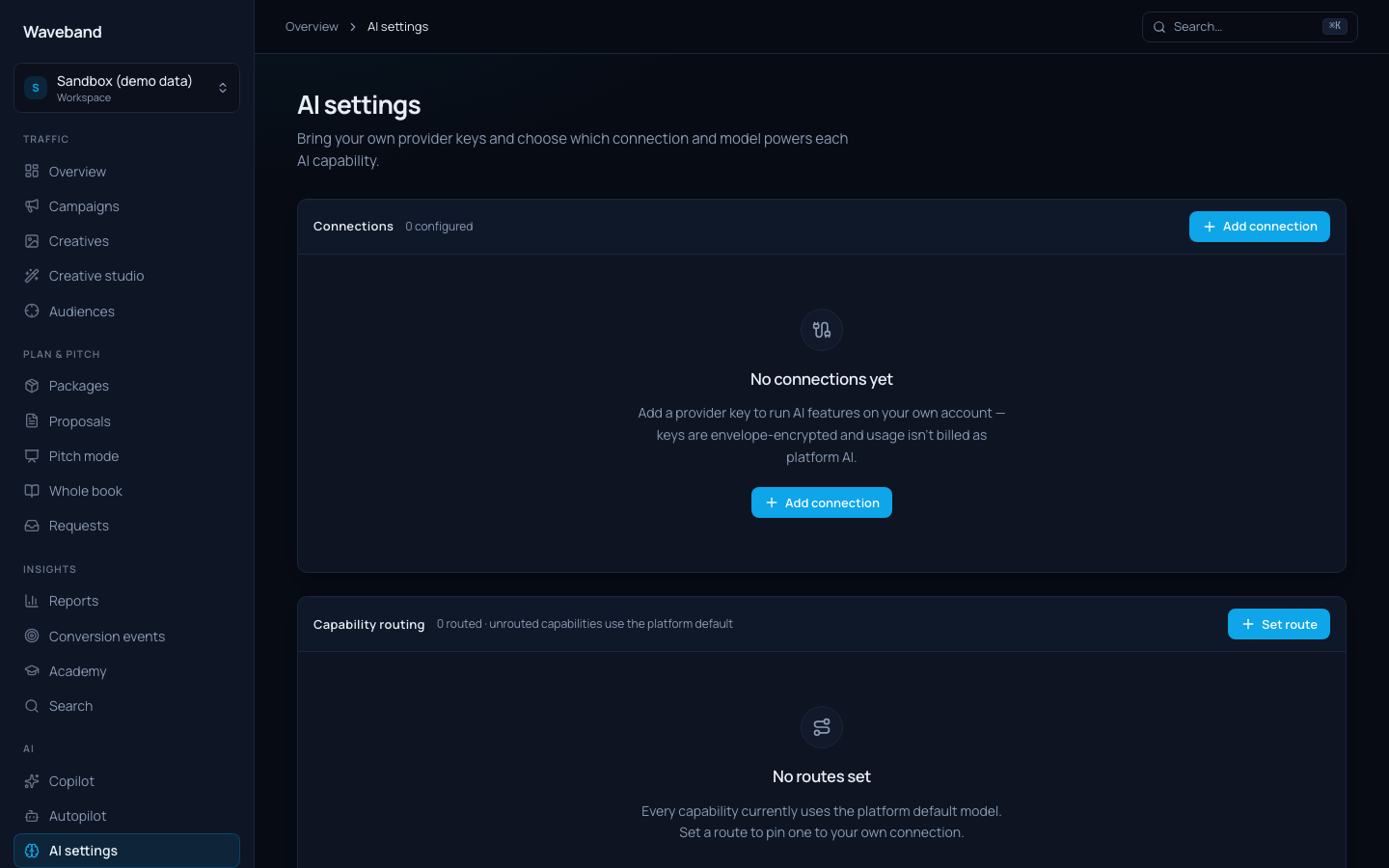Click the Autopilot robot icon
This screenshot has width=1389, height=868.
(x=32, y=816)
